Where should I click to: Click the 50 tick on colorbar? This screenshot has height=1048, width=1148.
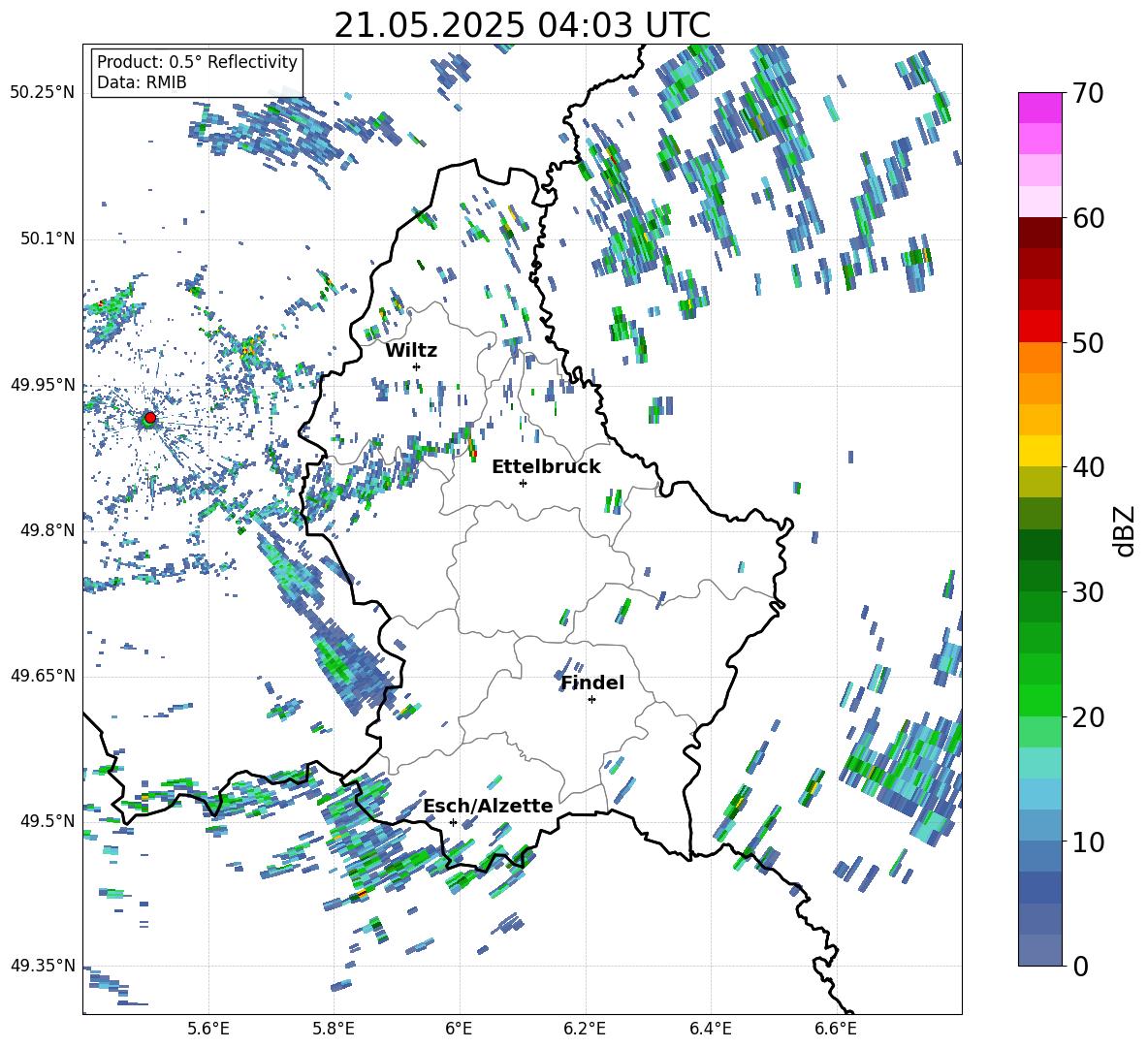[x=1088, y=342]
